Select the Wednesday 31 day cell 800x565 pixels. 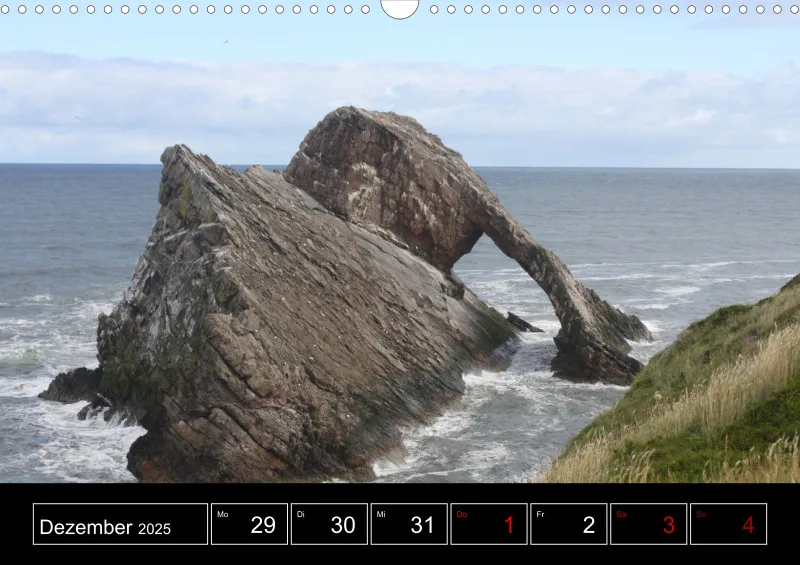pos(409,524)
